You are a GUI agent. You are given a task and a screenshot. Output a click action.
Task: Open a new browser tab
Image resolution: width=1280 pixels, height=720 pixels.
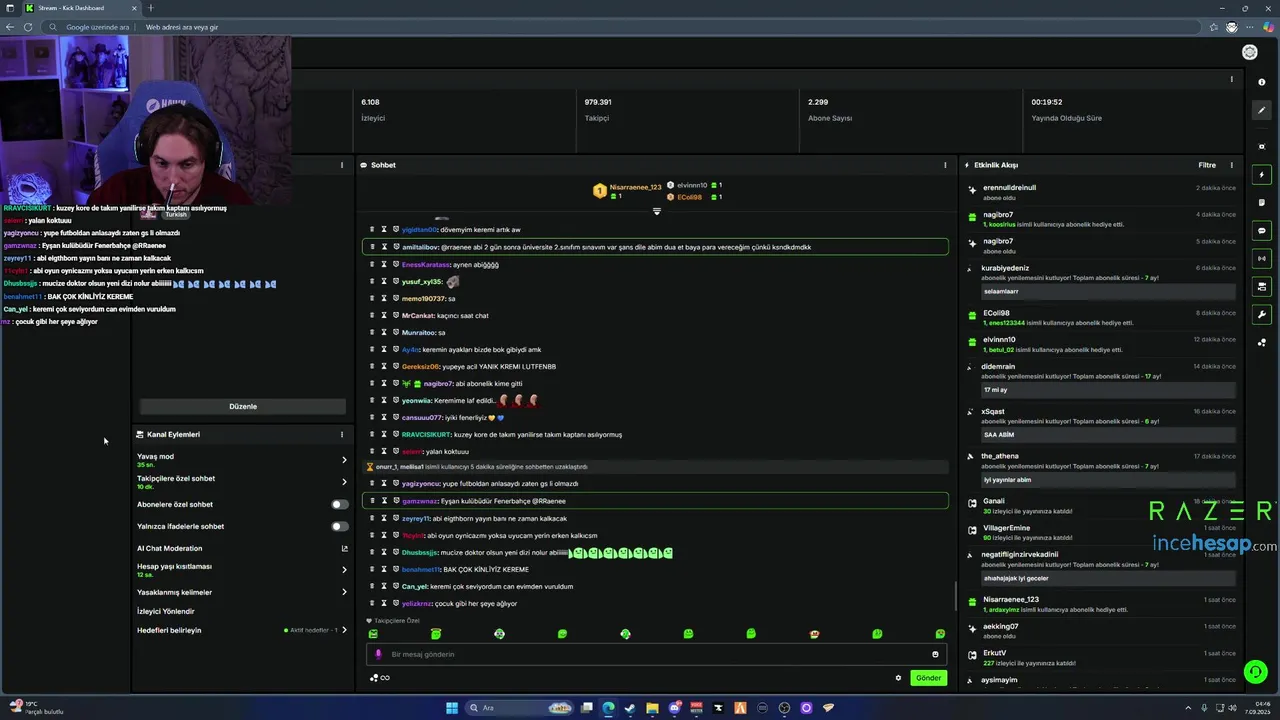click(151, 8)
